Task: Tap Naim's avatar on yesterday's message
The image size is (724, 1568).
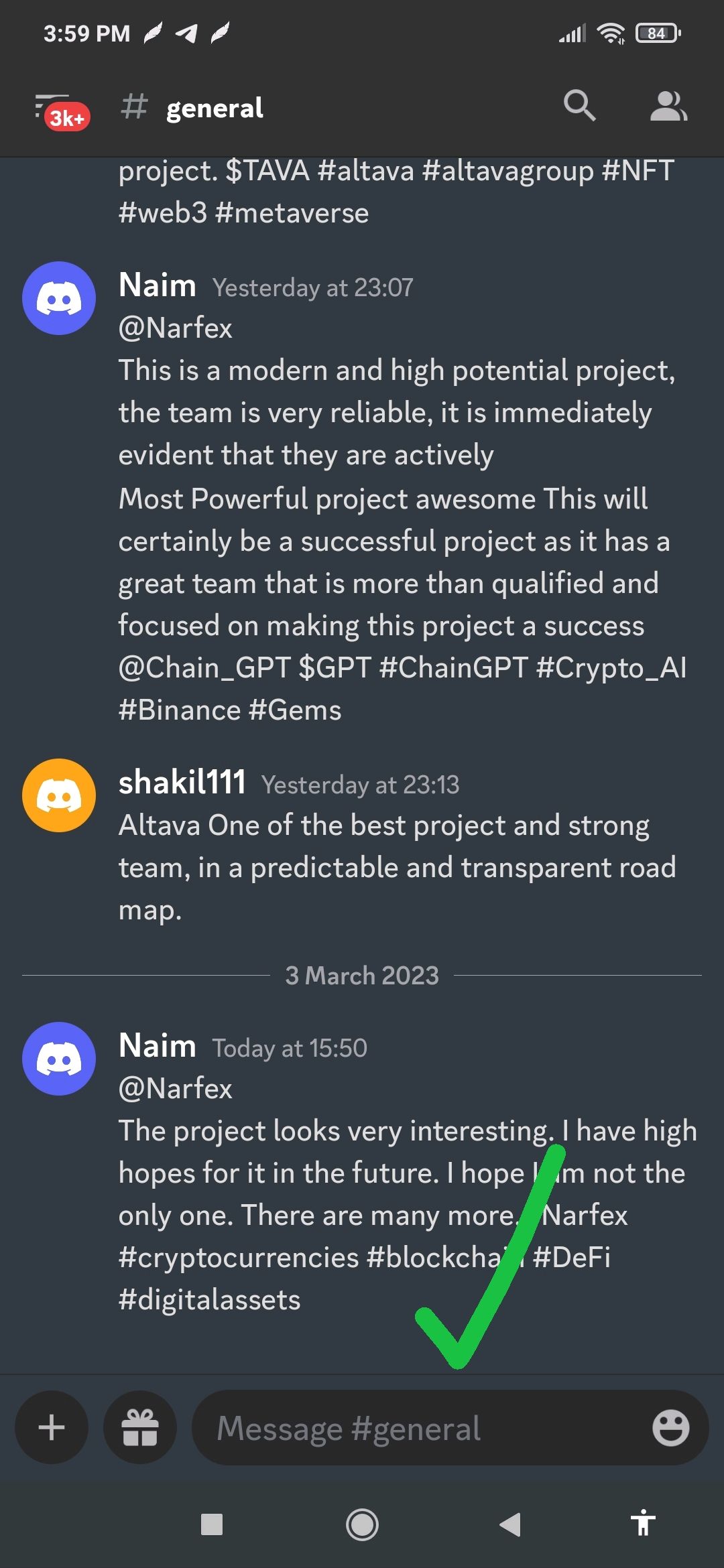Action: tap(59, 298)
